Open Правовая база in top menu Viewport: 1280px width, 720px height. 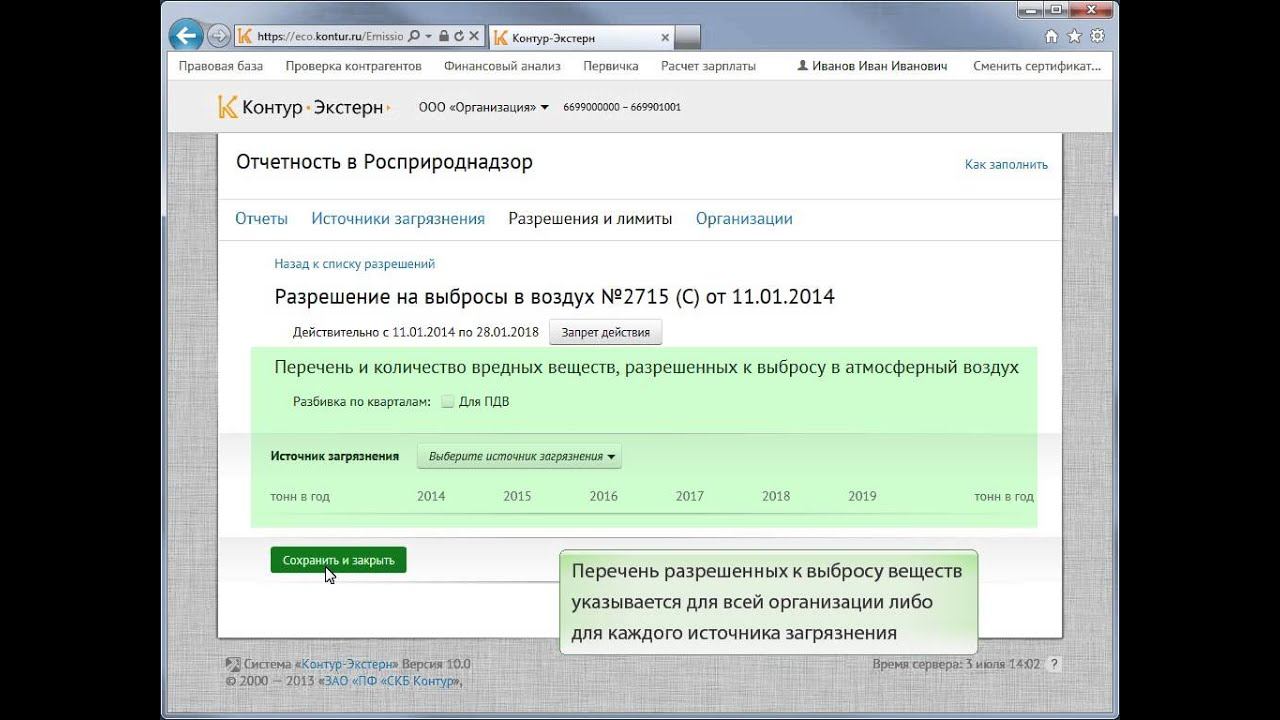click(221, 66)
